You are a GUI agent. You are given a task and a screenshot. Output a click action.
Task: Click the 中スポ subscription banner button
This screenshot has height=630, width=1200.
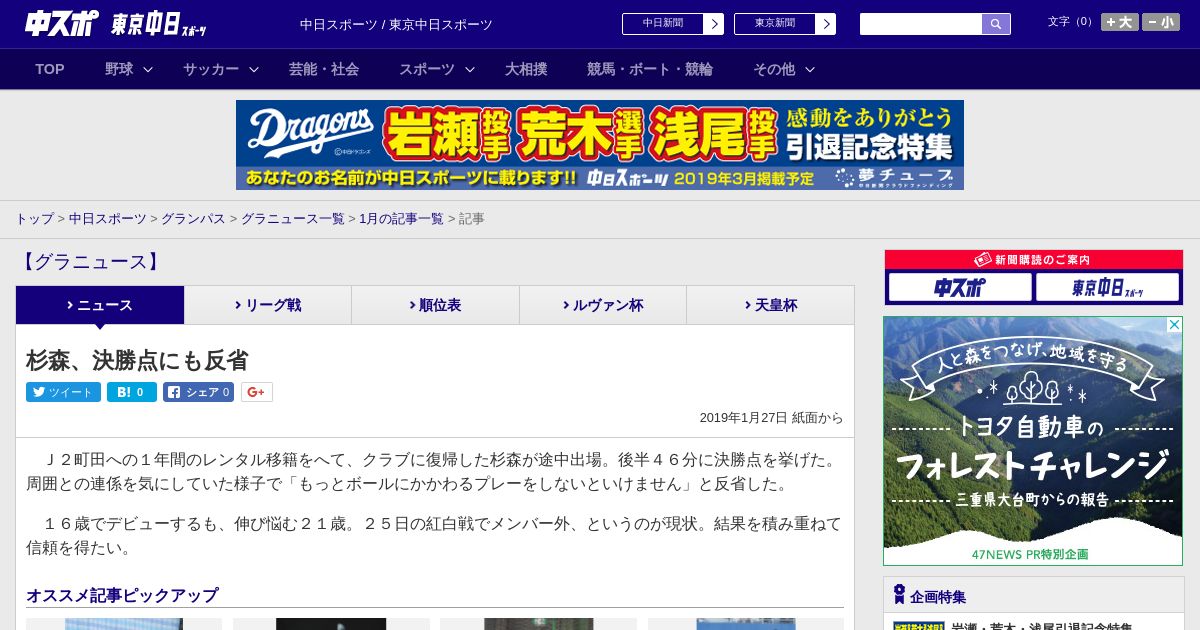pyautogui.click(x=960, y=287)
